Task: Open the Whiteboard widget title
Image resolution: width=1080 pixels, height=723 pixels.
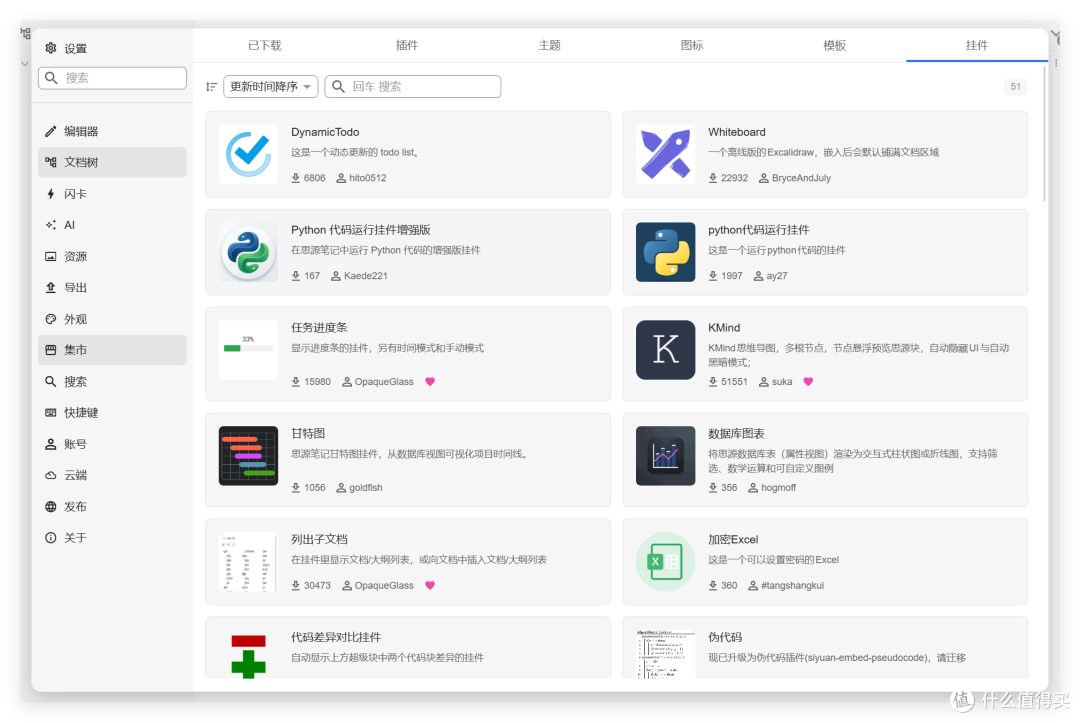Action: 736,132
